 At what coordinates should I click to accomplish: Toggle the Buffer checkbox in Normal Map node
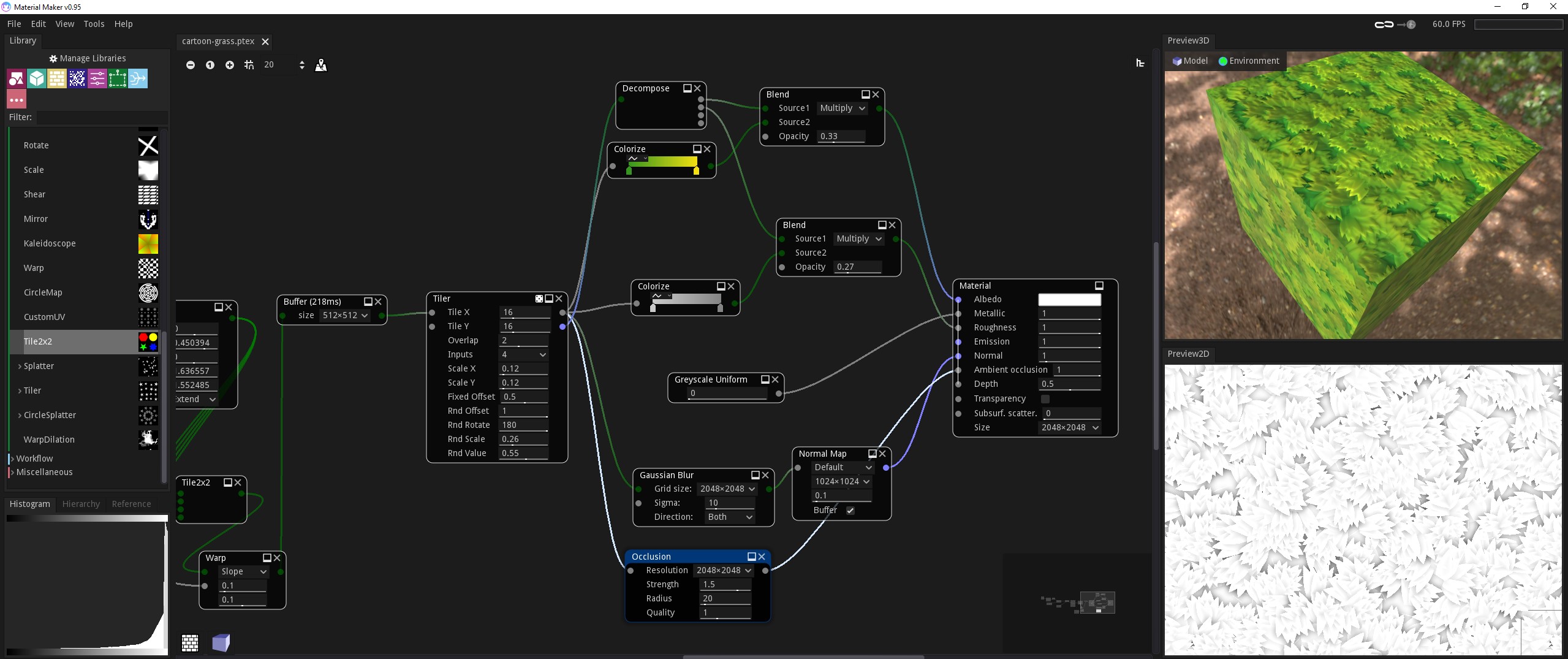[850, 511]
